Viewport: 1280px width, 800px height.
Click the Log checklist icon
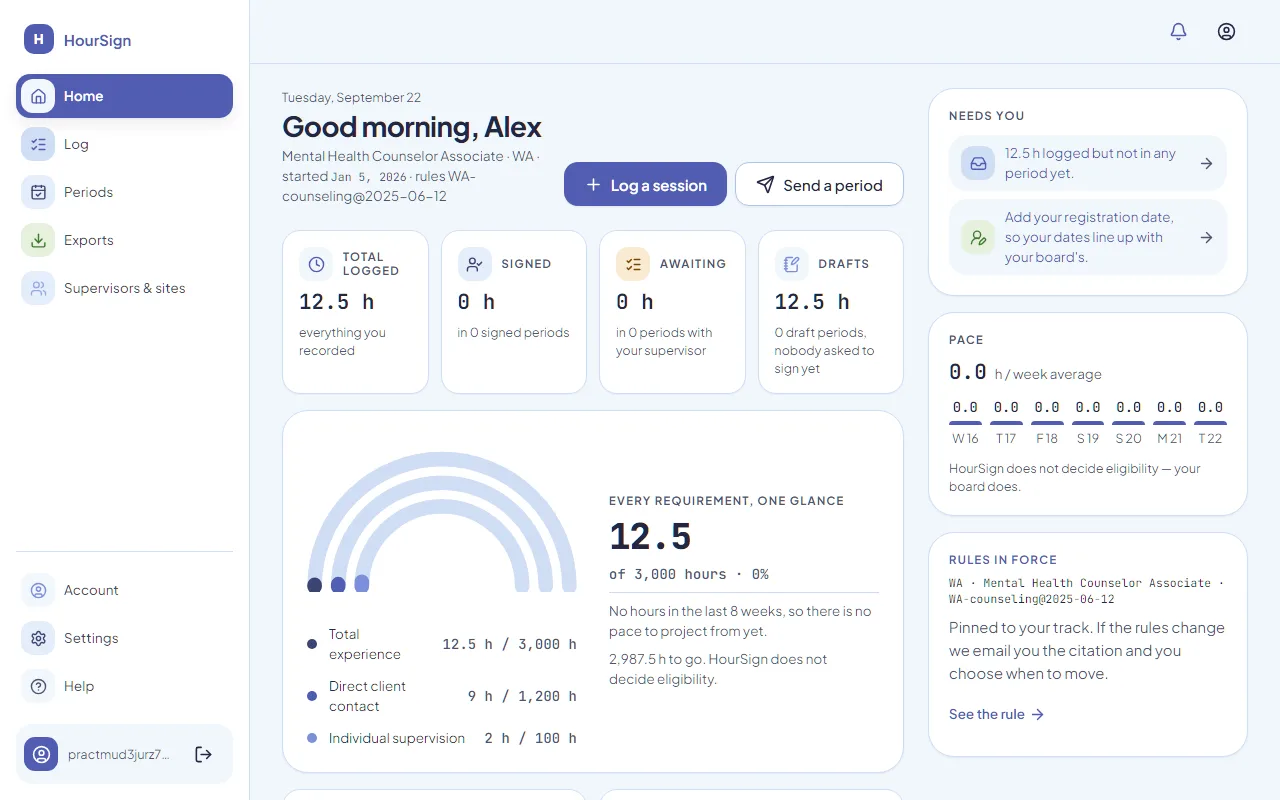tap(38, 144)
